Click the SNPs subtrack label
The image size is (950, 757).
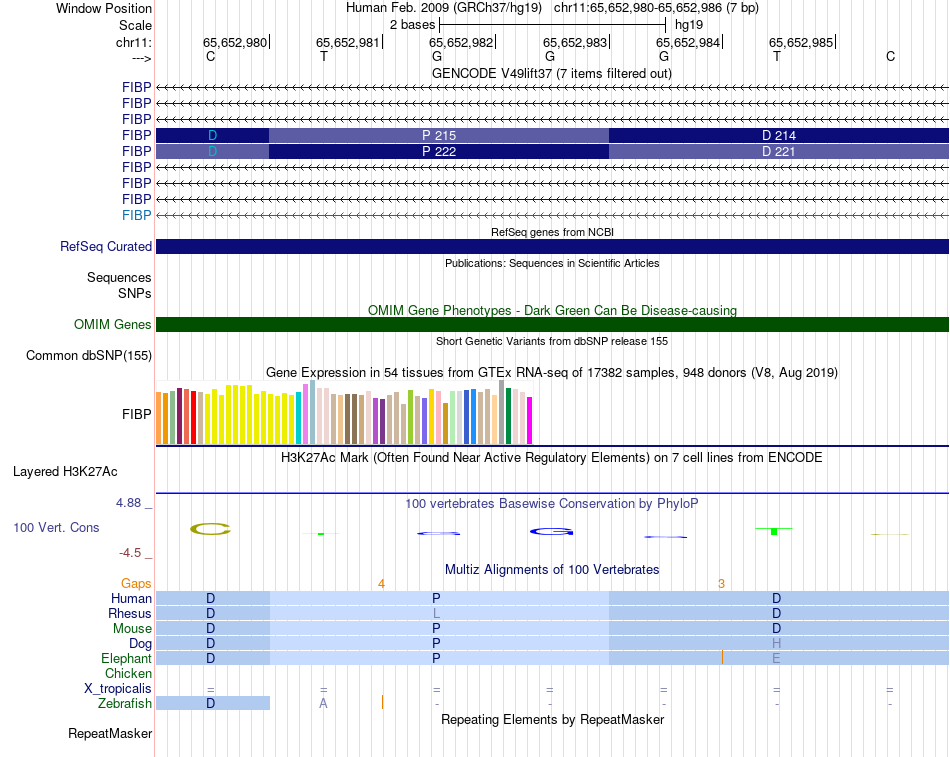pos(135,293)
